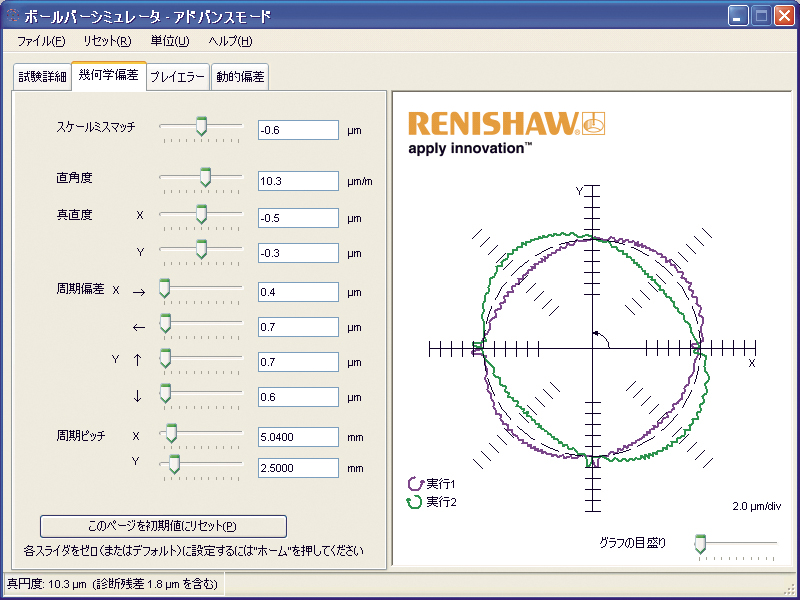Viewport: 801px width, 601px height.
Task: Switch to the プレイエラー tab
Action: pos(178,77)
